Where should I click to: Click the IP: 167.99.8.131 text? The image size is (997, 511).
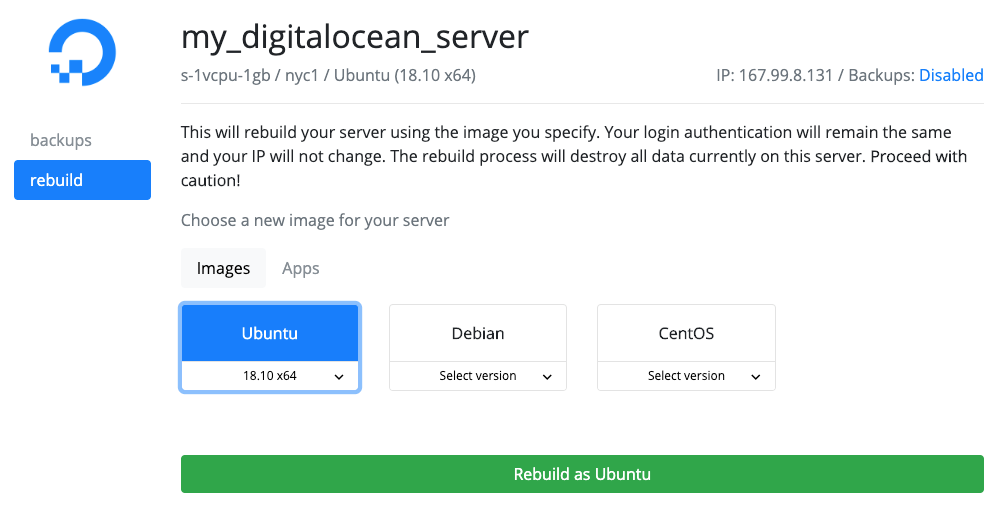tap(774, 75)
